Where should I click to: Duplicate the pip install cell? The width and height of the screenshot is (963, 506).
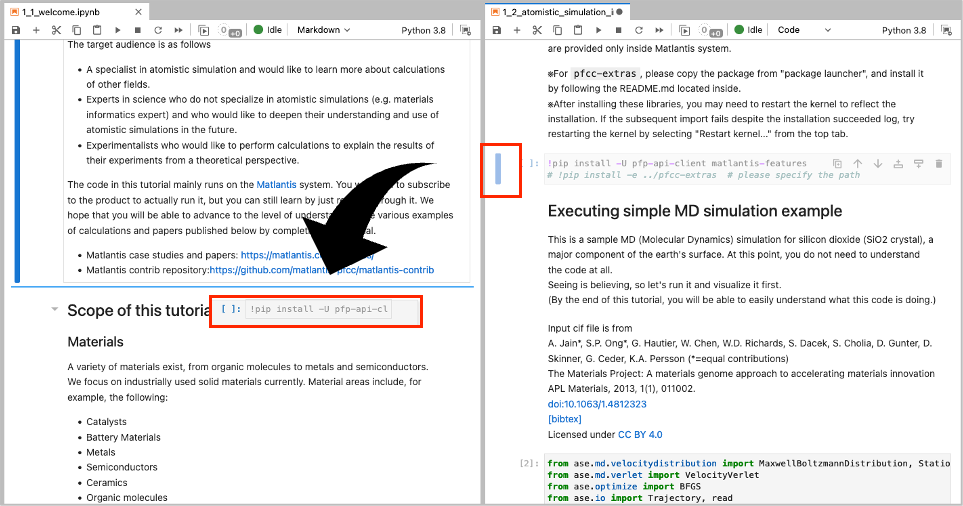pyautogui.click(x=836, y=163)
